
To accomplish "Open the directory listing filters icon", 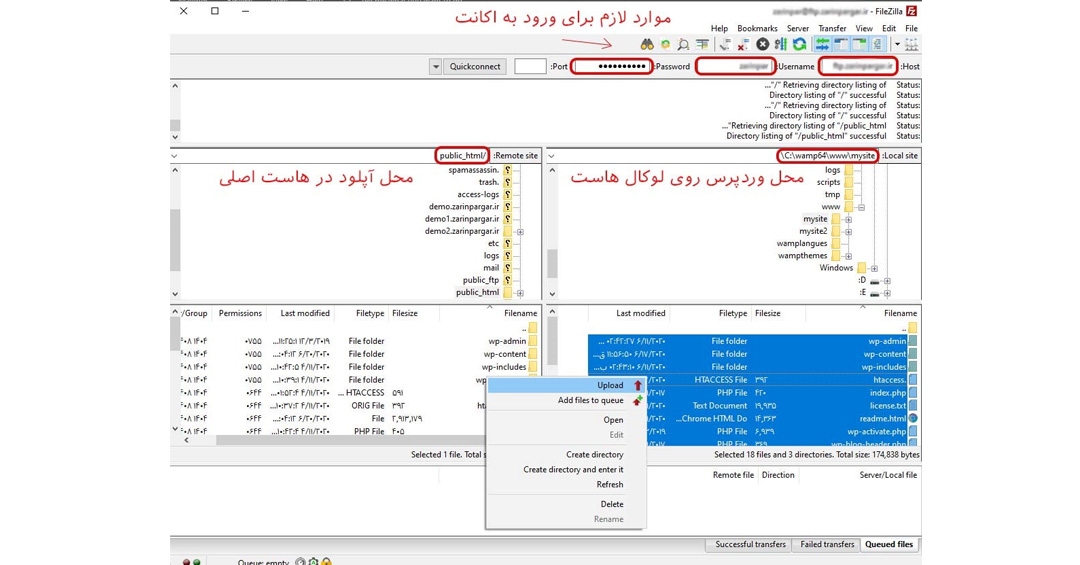I will (x=702, y=44).
